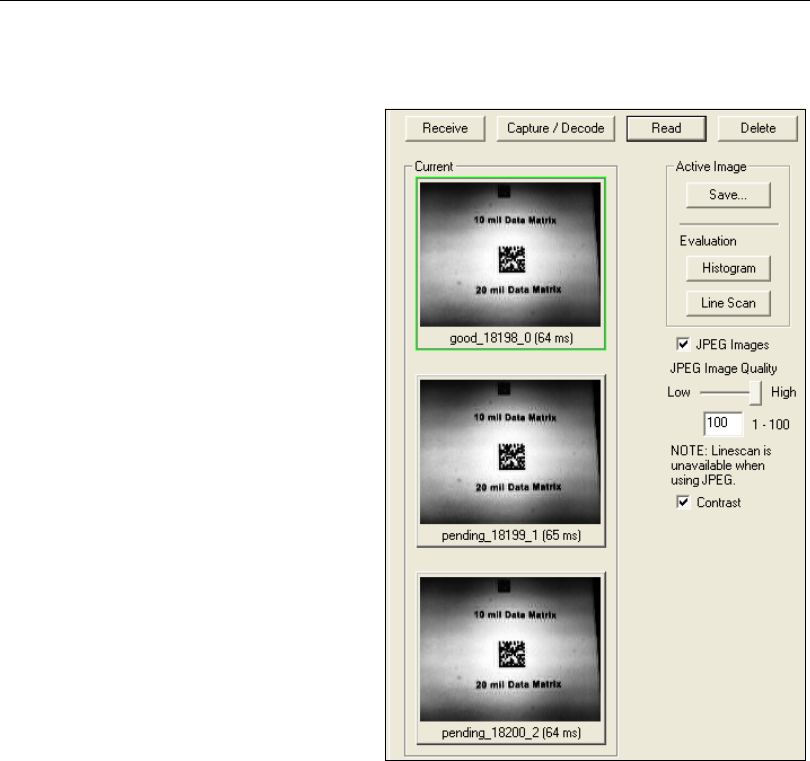Click the pending_18199_1 (65 ms) caption
Viewport: 810px width, 761px height.
[511, 536]
